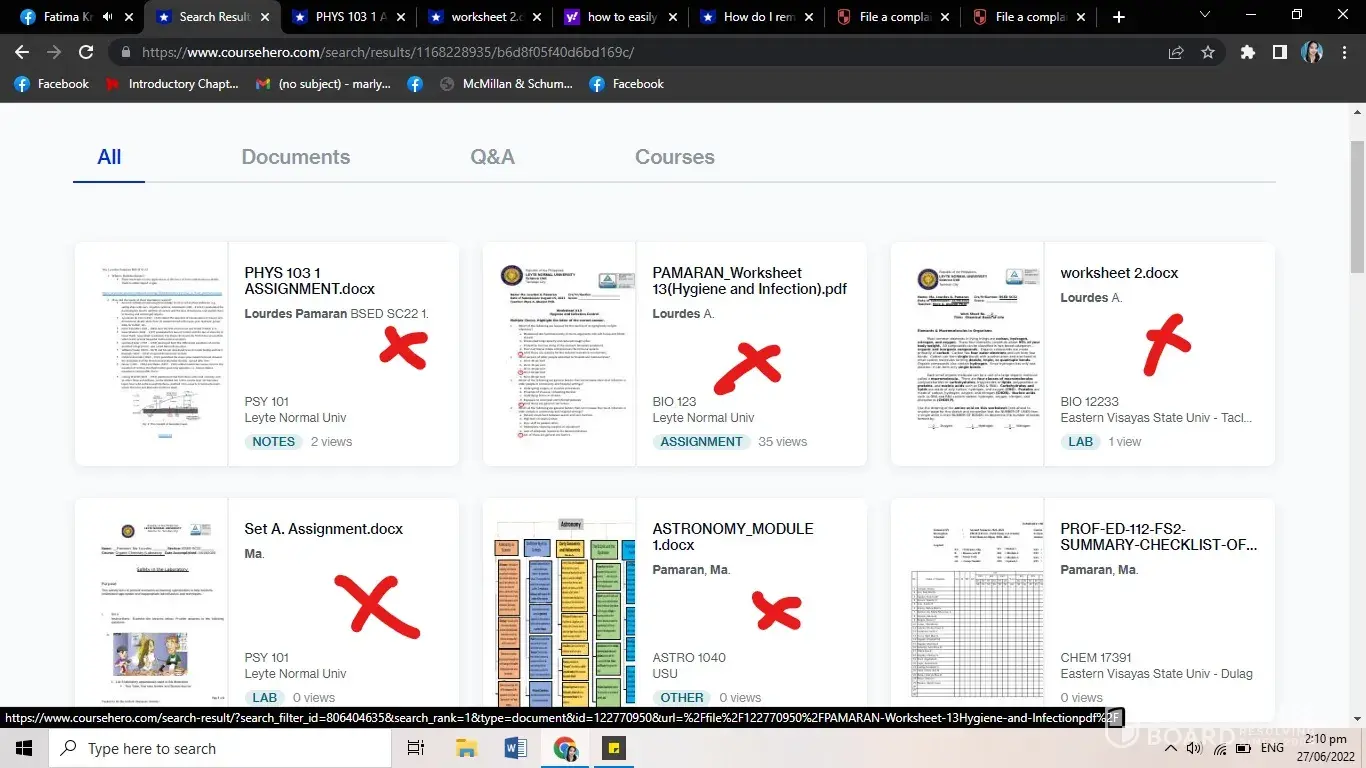Image resolution: width=1366 pixels, height=768 pixels.
Task: Open the browser extensions puzzle icon
Action: [x=1247, y=52]
